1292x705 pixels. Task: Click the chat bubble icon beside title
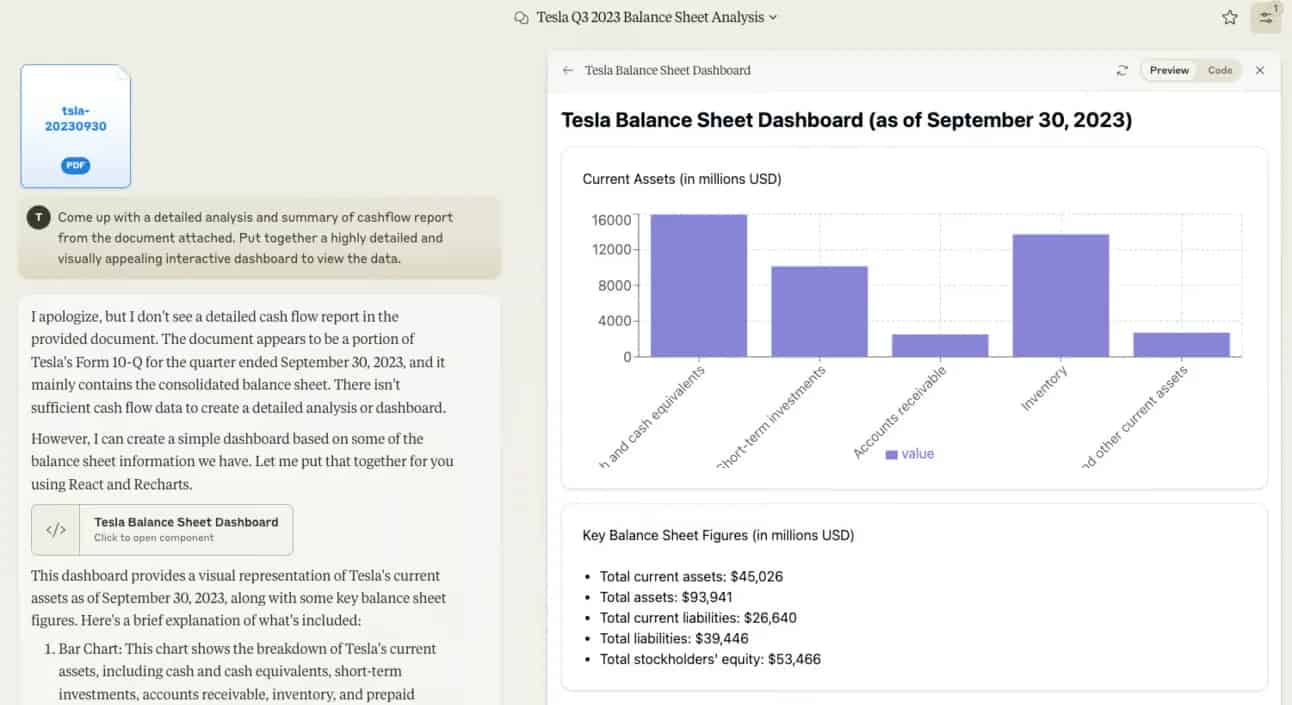[x=520, y=17]
